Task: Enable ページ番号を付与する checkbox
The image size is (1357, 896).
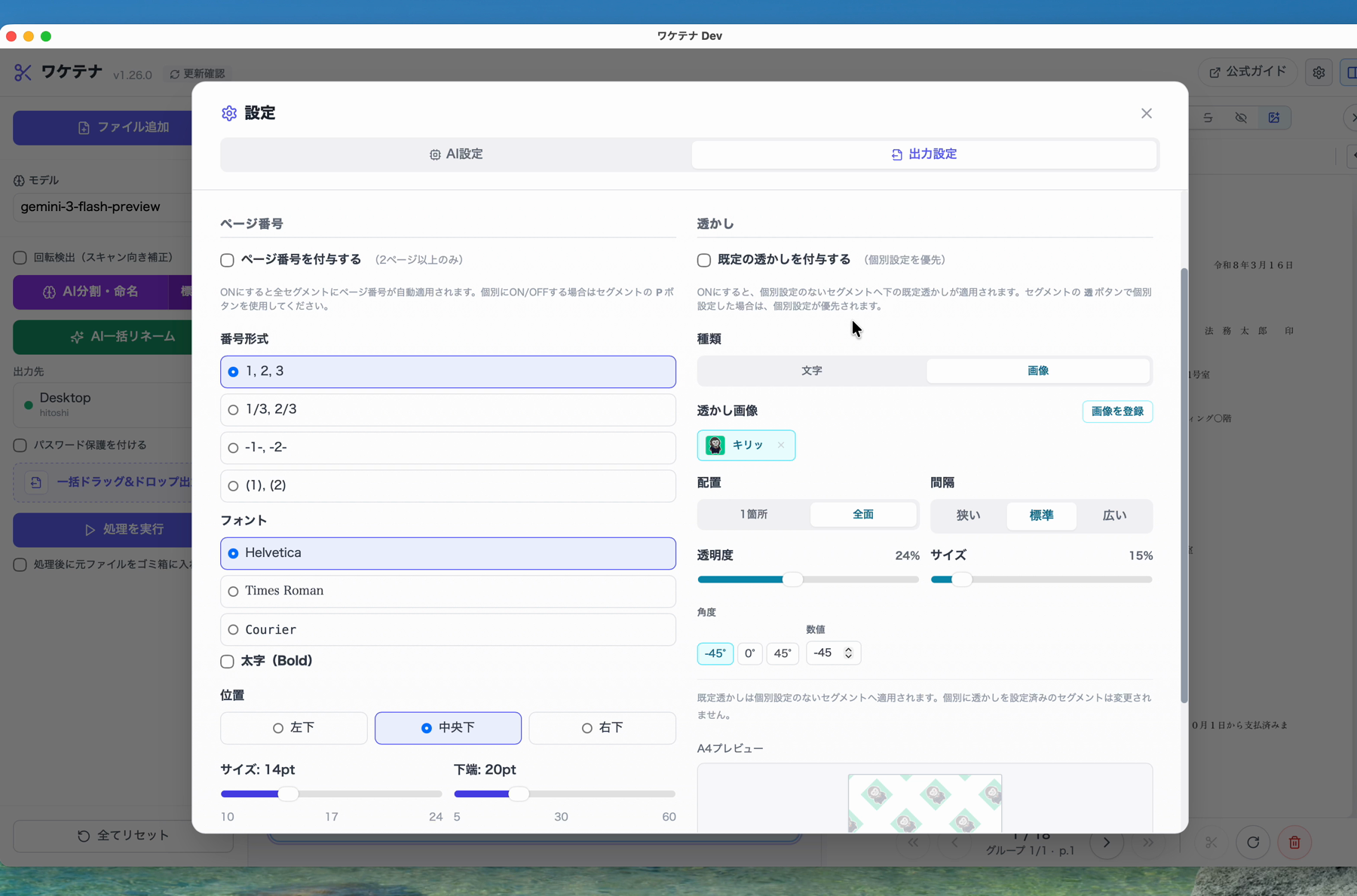Action: [x=227, y=260]
